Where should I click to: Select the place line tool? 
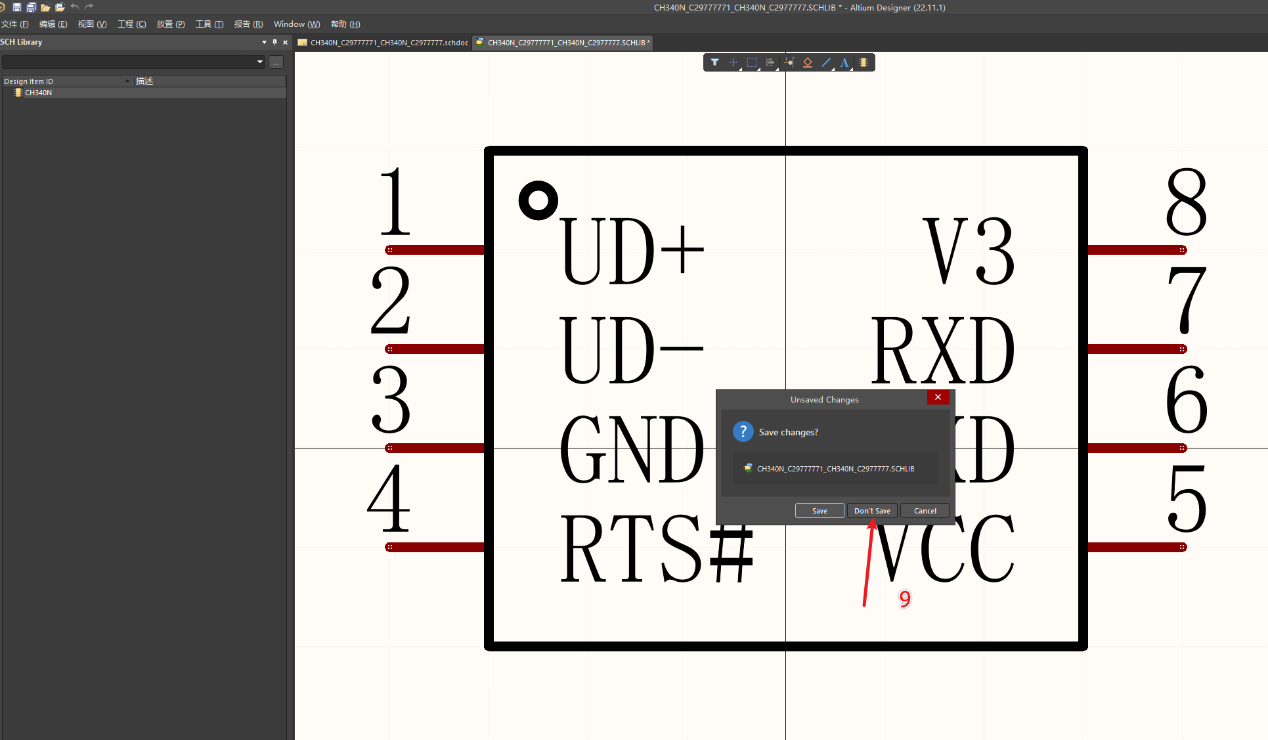[826, 62]
